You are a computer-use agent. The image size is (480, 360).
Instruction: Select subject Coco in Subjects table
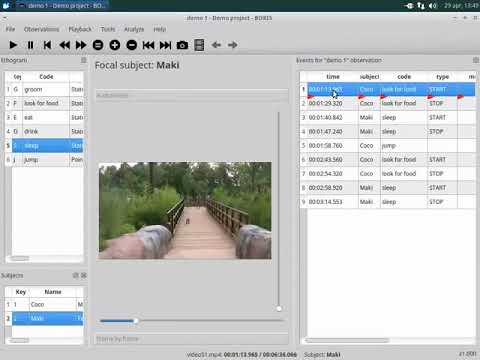point(44,304)
